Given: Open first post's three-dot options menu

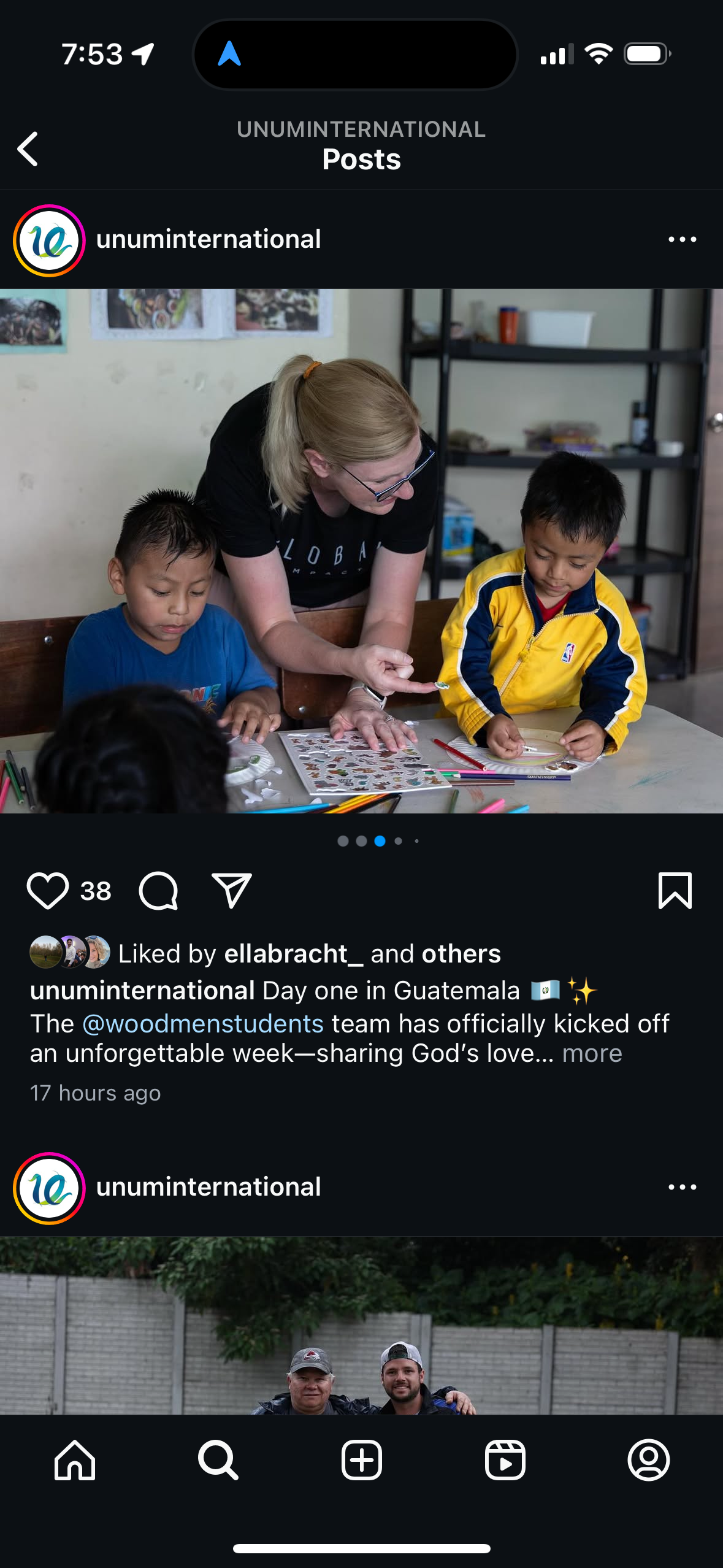Looking at the screenshot, I should click(x=682, y=239).
